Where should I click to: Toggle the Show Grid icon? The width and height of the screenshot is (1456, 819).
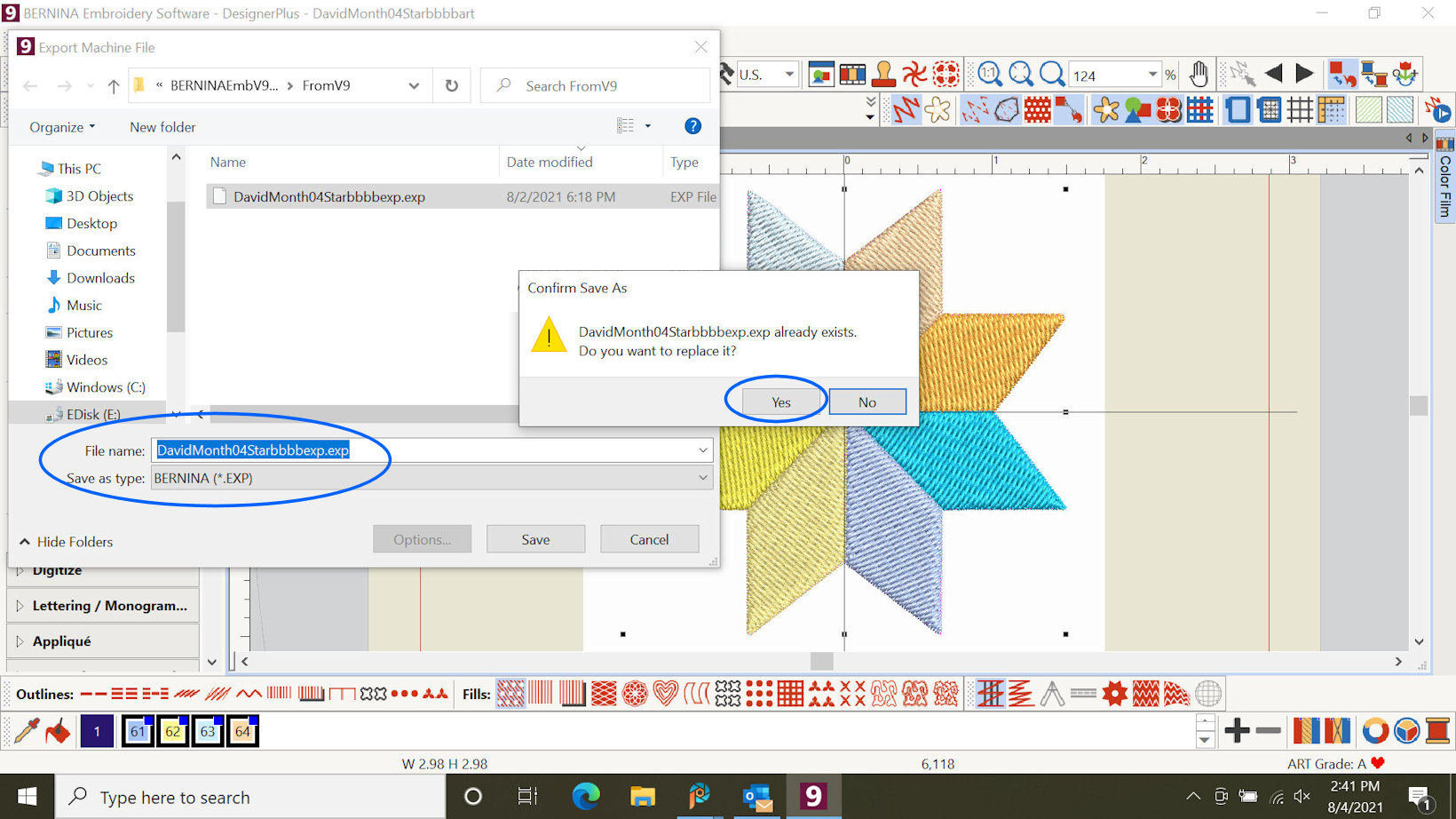pos(1300,110)
